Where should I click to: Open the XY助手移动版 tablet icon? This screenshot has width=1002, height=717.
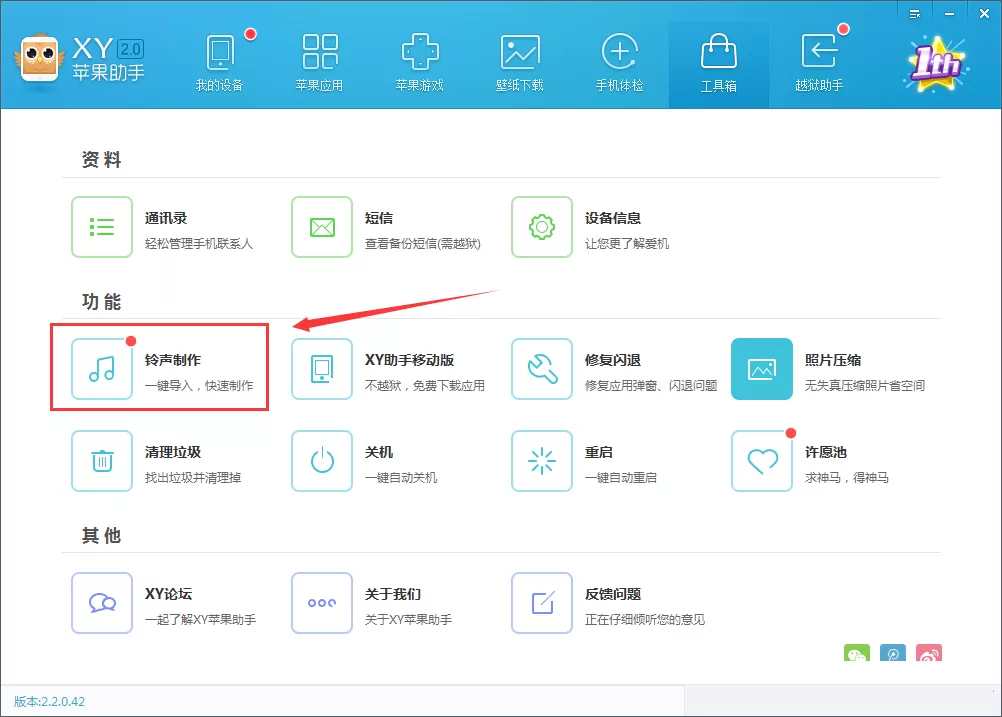point(322,369)
